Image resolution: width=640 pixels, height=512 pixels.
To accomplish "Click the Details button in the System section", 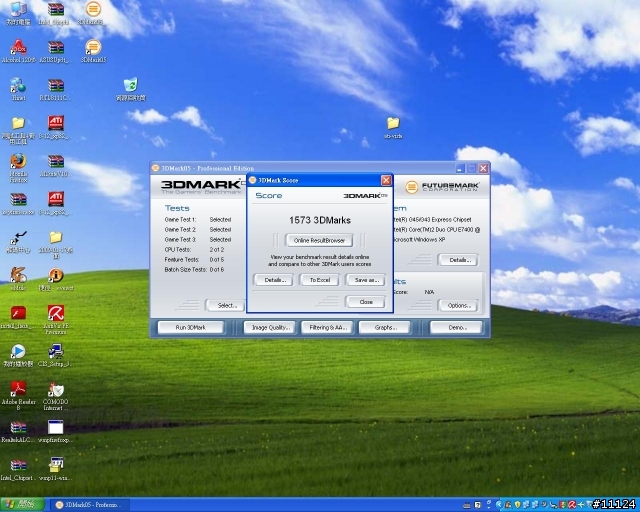I will pyautogui.click(x=458, y=260).
